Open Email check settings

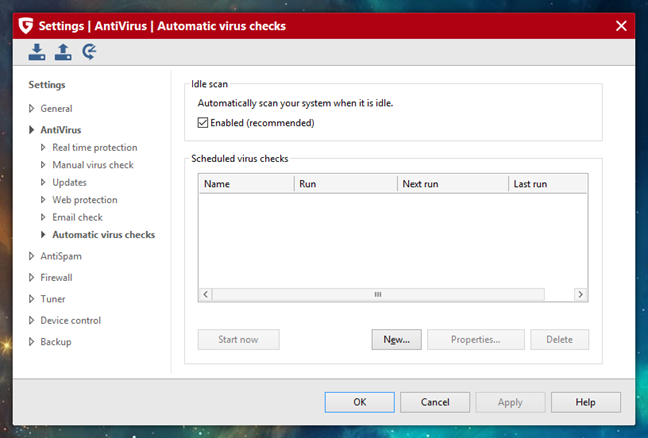point(77,217)
